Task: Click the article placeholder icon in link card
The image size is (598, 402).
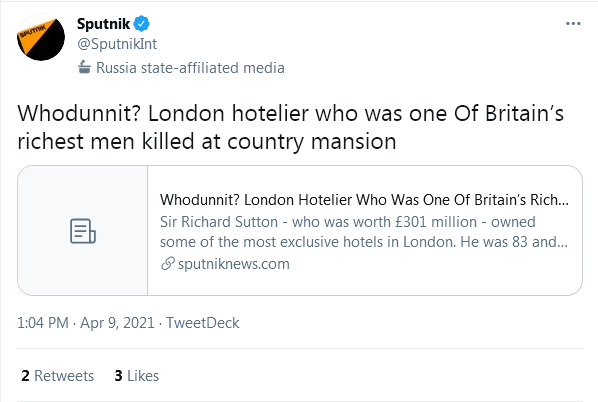Action: click(83, 231)
